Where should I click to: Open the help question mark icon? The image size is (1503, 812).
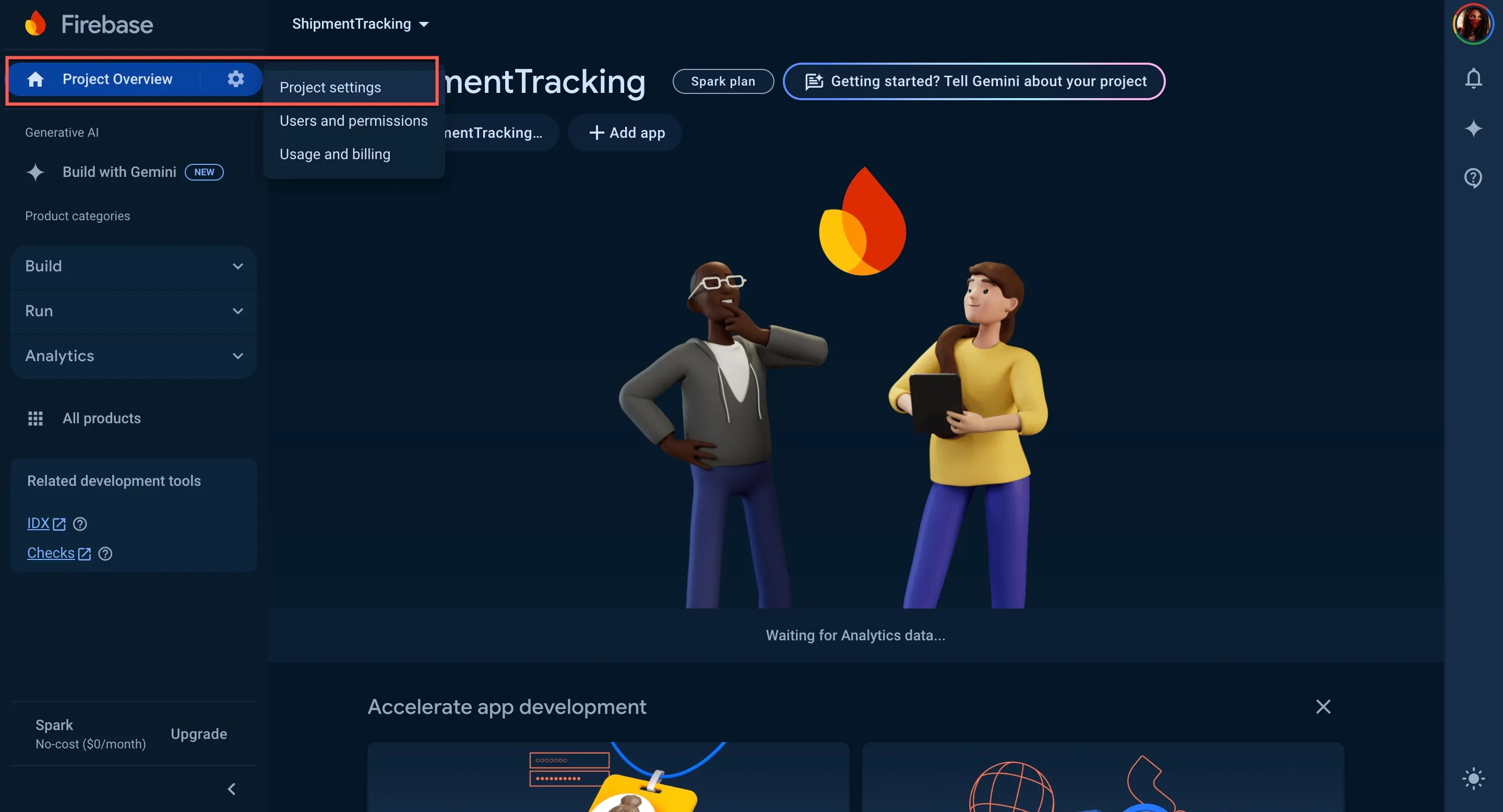1473,178
